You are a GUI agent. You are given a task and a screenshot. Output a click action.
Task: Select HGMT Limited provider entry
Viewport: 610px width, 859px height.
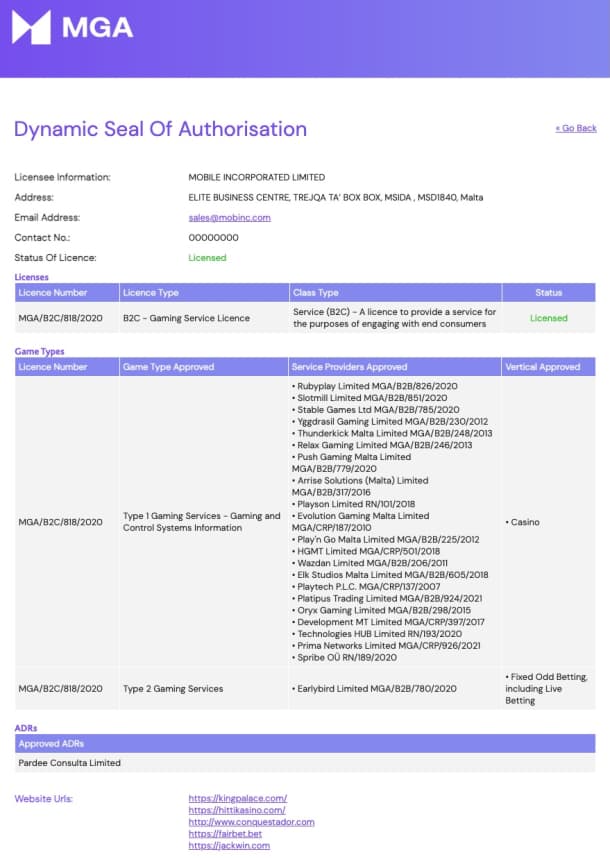click(x=366, y=551)
